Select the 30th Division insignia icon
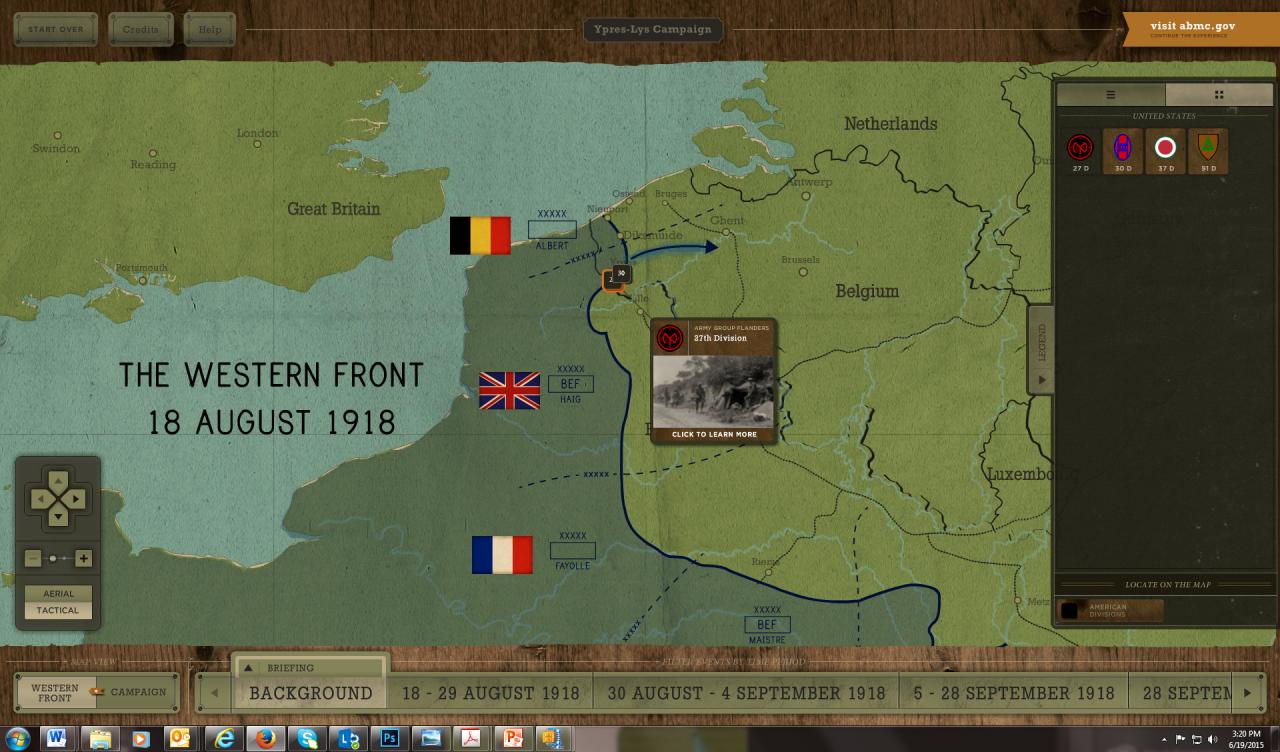 1122,149
